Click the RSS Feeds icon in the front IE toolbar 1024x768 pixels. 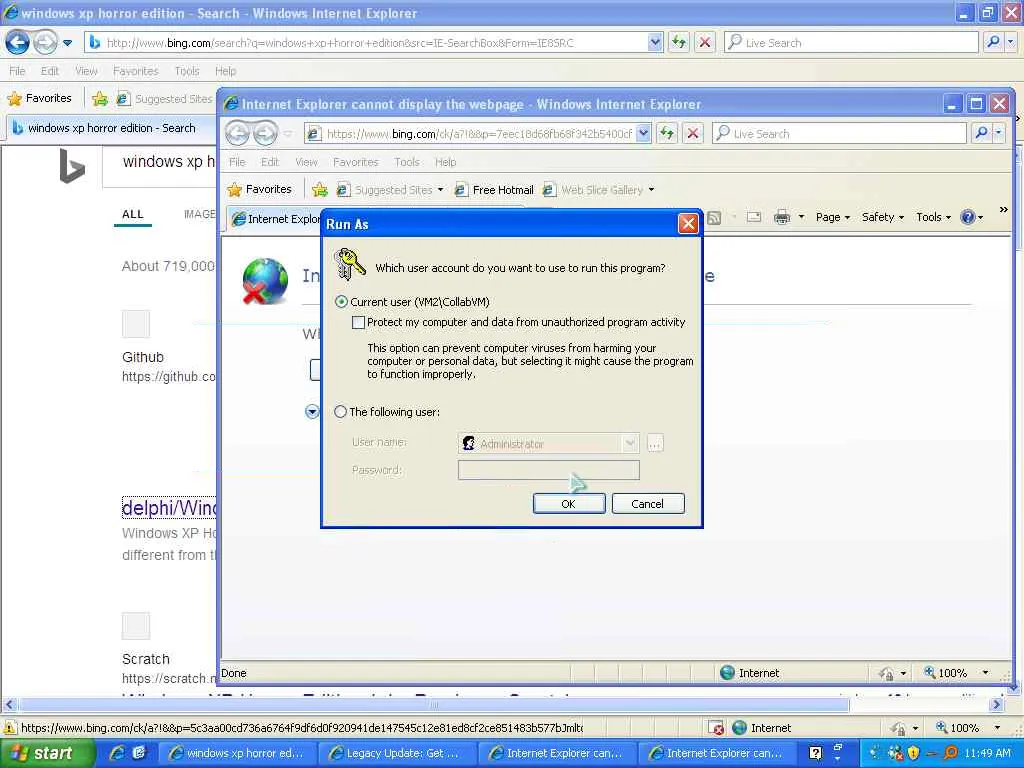(x=714, y=217)
